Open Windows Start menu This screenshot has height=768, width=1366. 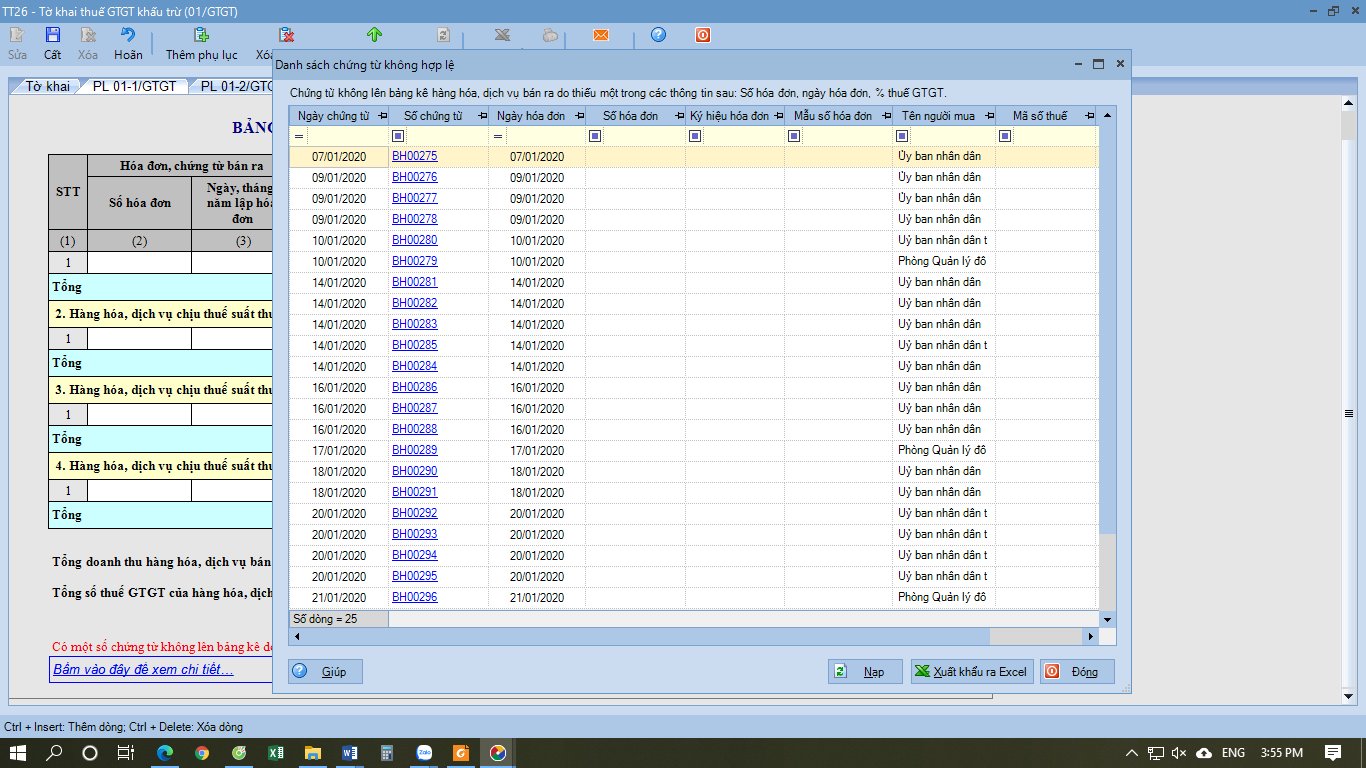[18, 753]
